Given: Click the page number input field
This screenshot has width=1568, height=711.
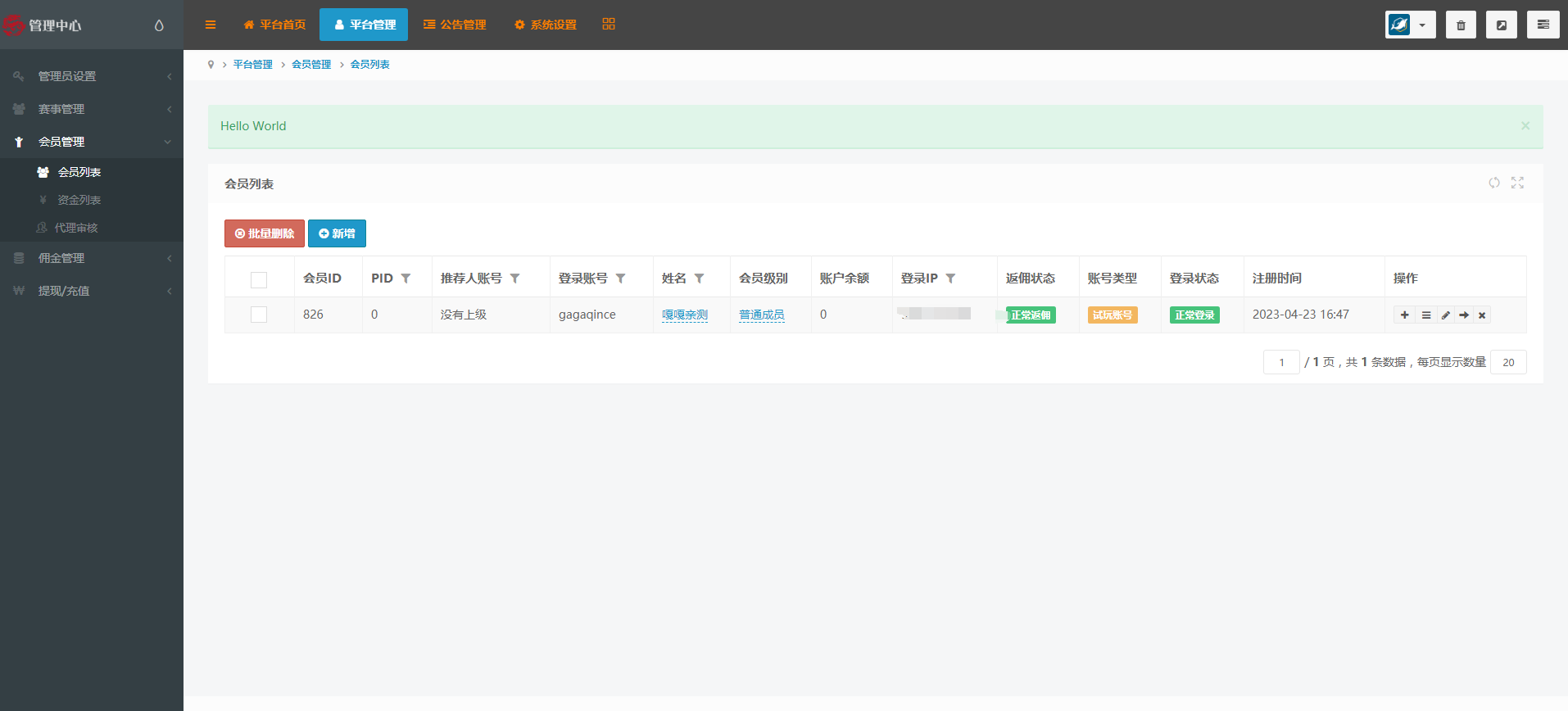Looking at the screenshot, I should pos(1281,362).
